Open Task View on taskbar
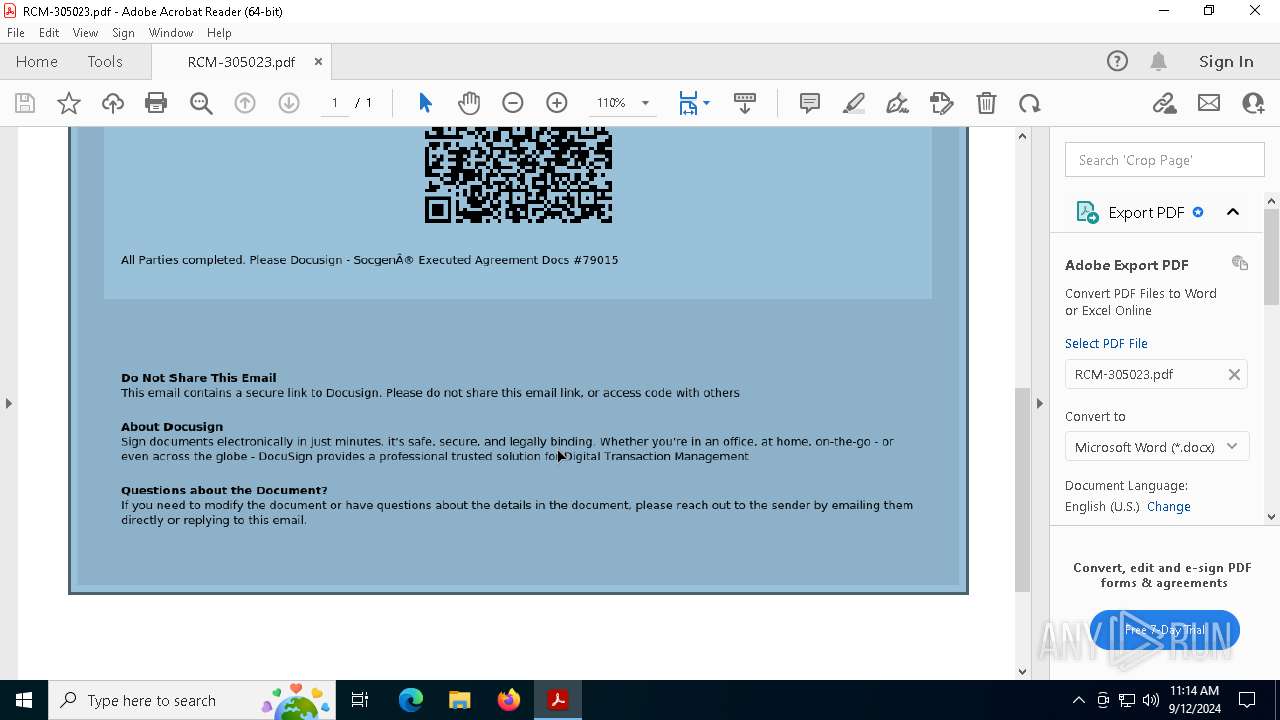The width and height of the screenshot is (1280, 720). [361, 700]
